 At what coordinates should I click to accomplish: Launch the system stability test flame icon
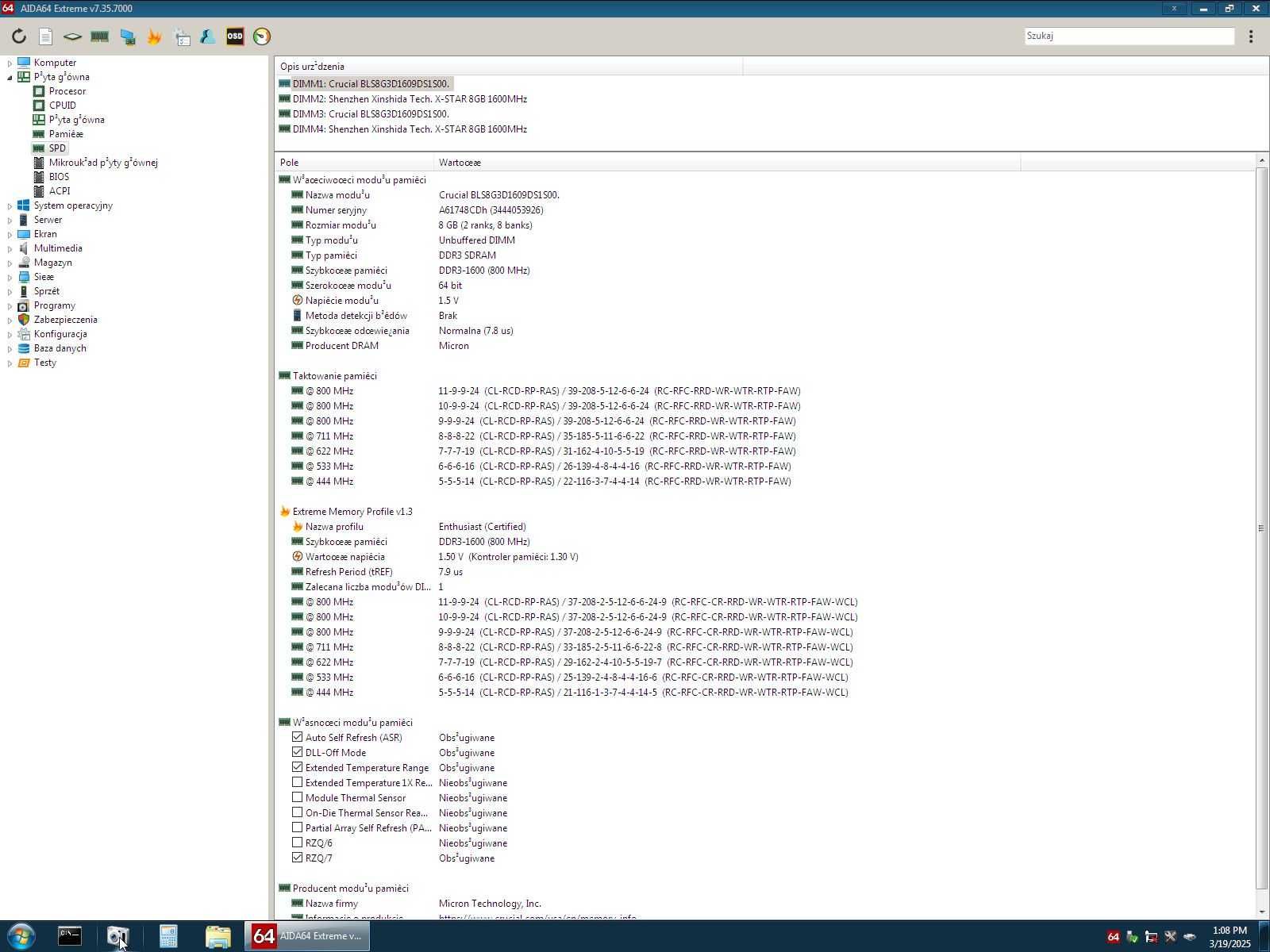154,36
